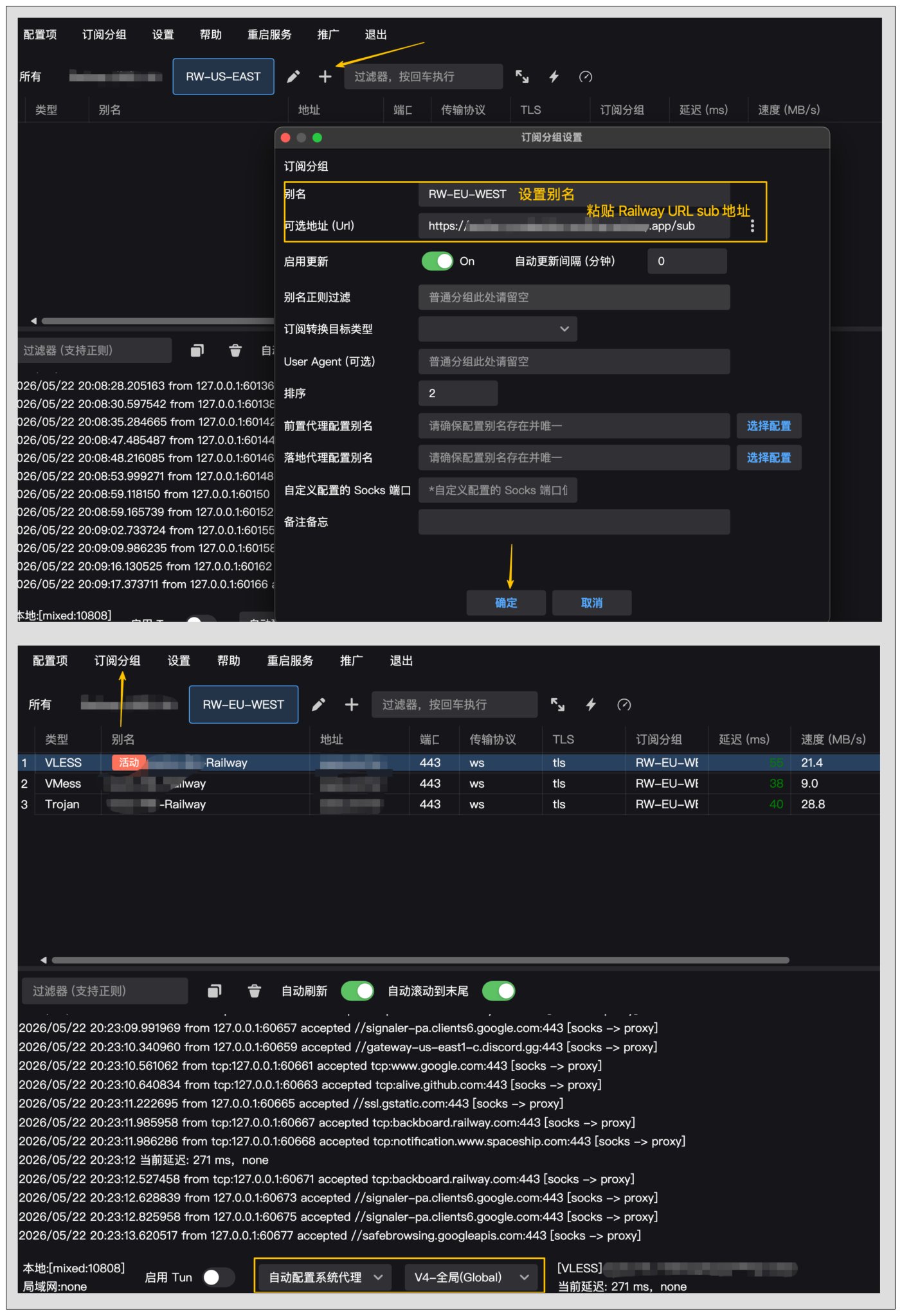This screenshot has height=1316, width=902.
Task: Click the expand arrows icon in the lower window toolbar
Action: click(557, 704)
